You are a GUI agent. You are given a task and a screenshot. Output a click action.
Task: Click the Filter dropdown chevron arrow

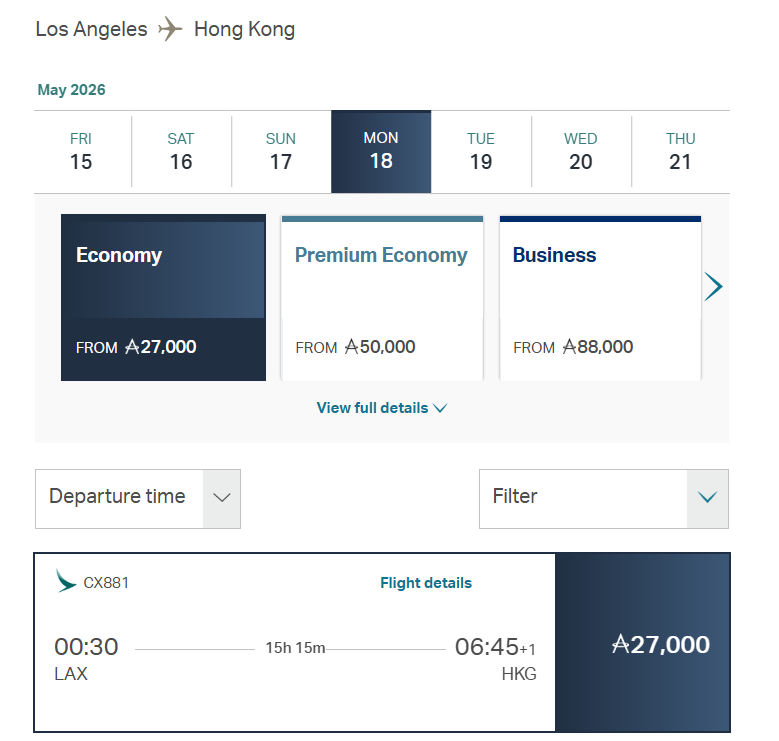(708, 498)
